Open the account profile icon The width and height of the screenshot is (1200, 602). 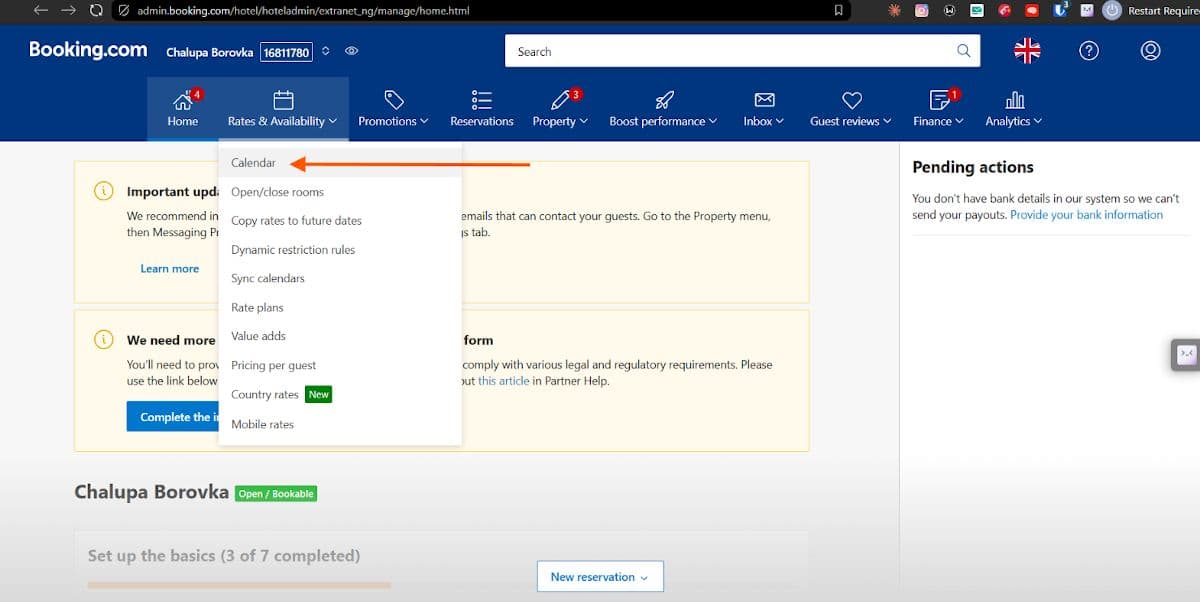[x=1151, y=51]
